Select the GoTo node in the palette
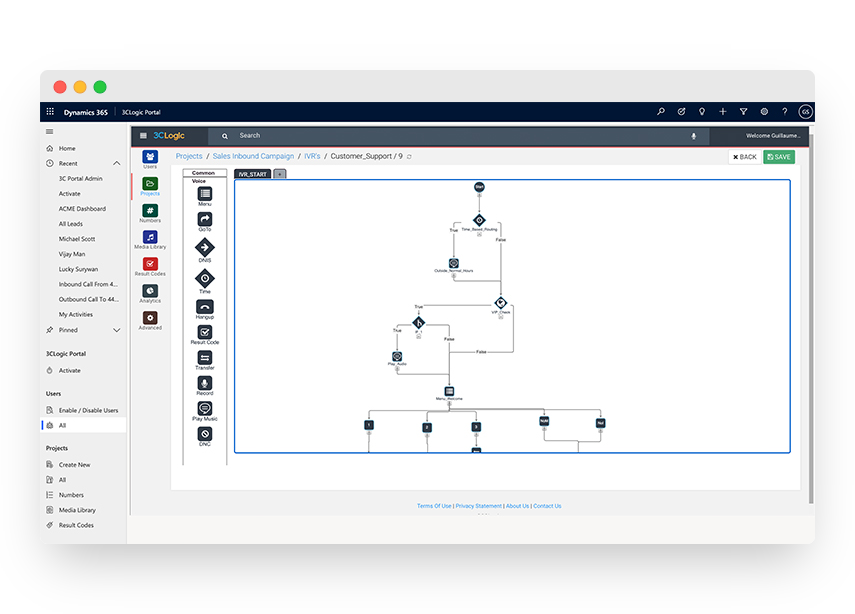Image resolution: width=855 pixels, height=614 pixels. pos(204,219)
